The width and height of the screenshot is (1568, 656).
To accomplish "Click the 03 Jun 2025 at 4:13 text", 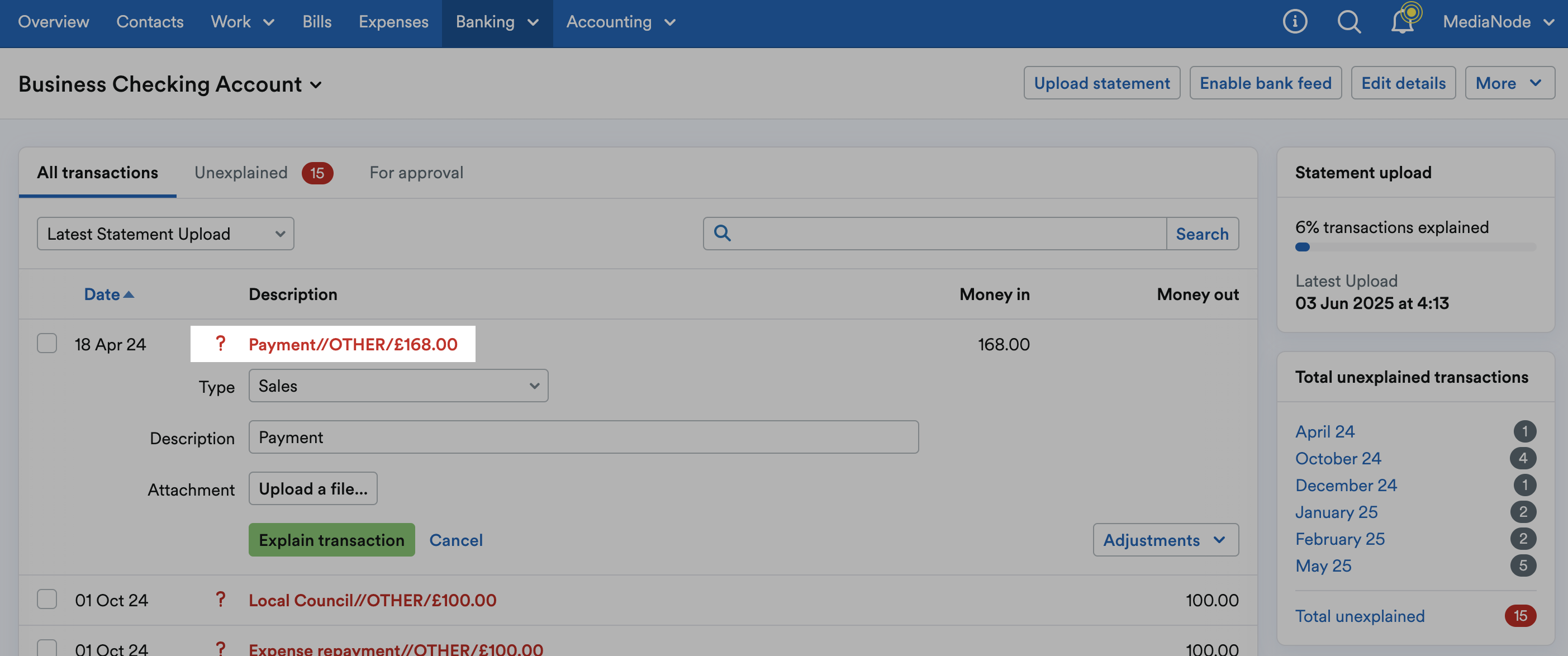I will 1372,303.
